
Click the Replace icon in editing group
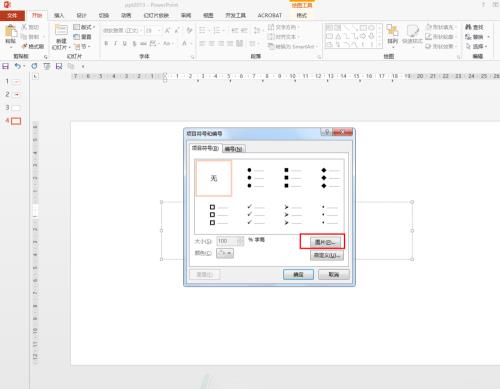pyautogui.click(x=468, y=37)
